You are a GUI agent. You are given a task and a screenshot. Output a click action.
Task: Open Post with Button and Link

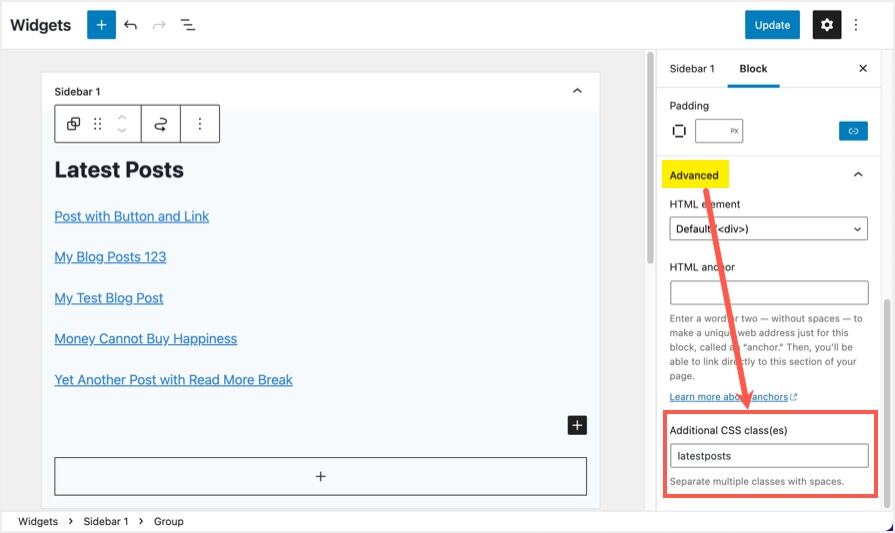pos(132,217)
